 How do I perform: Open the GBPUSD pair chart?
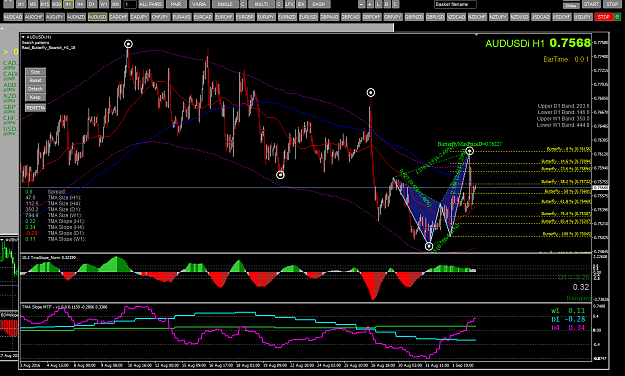pos(435,17)
